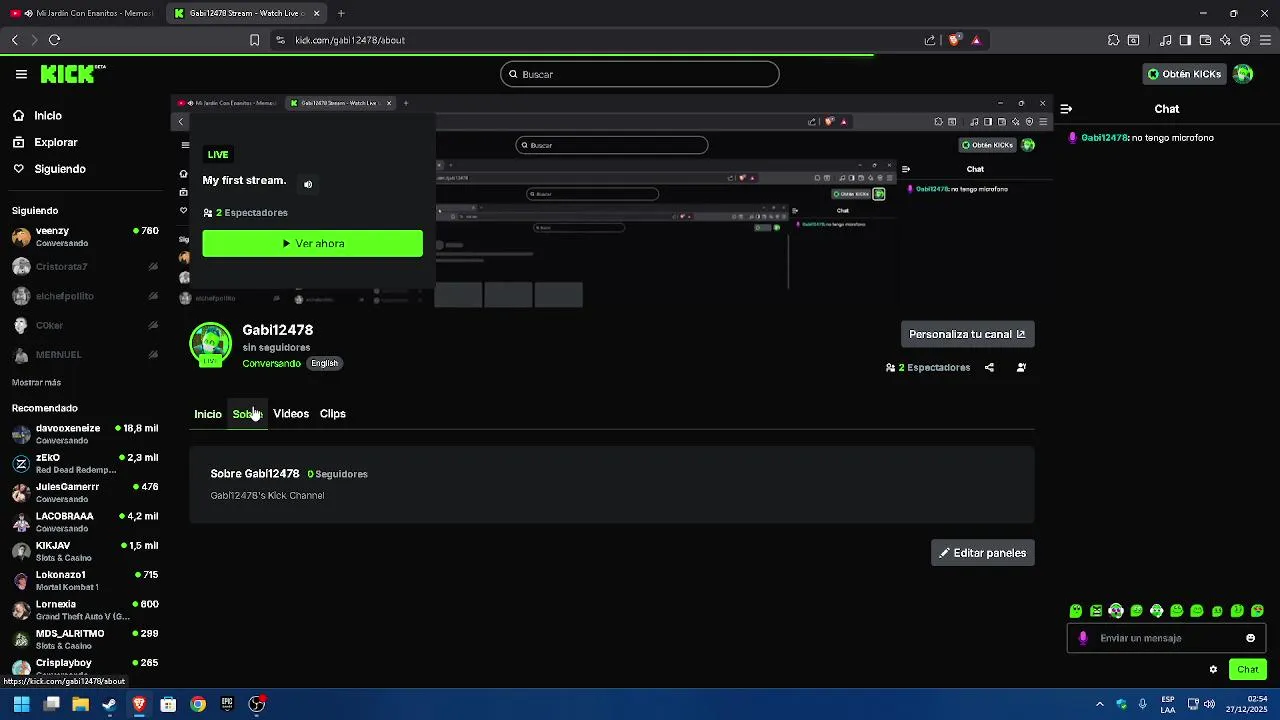Image resolution: width=1280 pixels, height=720 pixels.
Task: Show hidden system tray icons
Action: 1100,704
